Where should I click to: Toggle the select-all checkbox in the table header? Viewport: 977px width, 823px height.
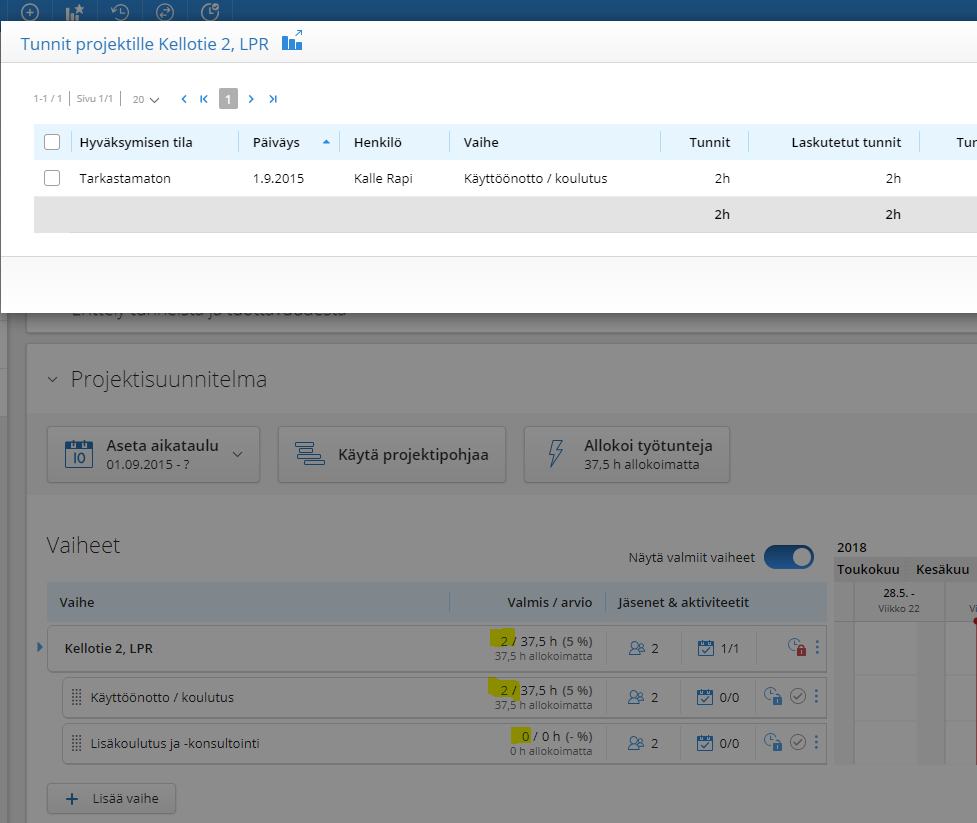click(x=52, y=142)
